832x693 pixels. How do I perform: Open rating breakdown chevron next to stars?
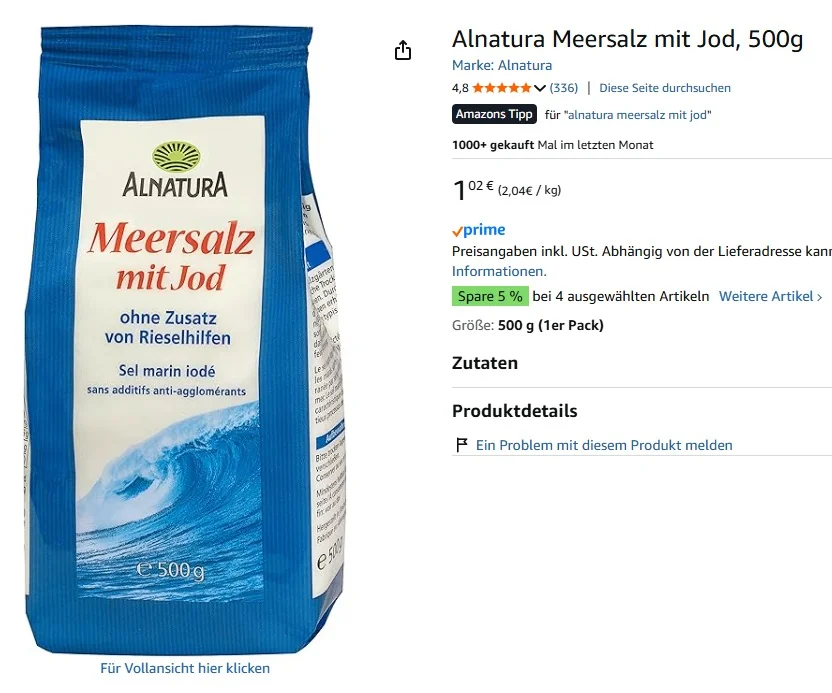pyautogui.click(x=540, y=88)
